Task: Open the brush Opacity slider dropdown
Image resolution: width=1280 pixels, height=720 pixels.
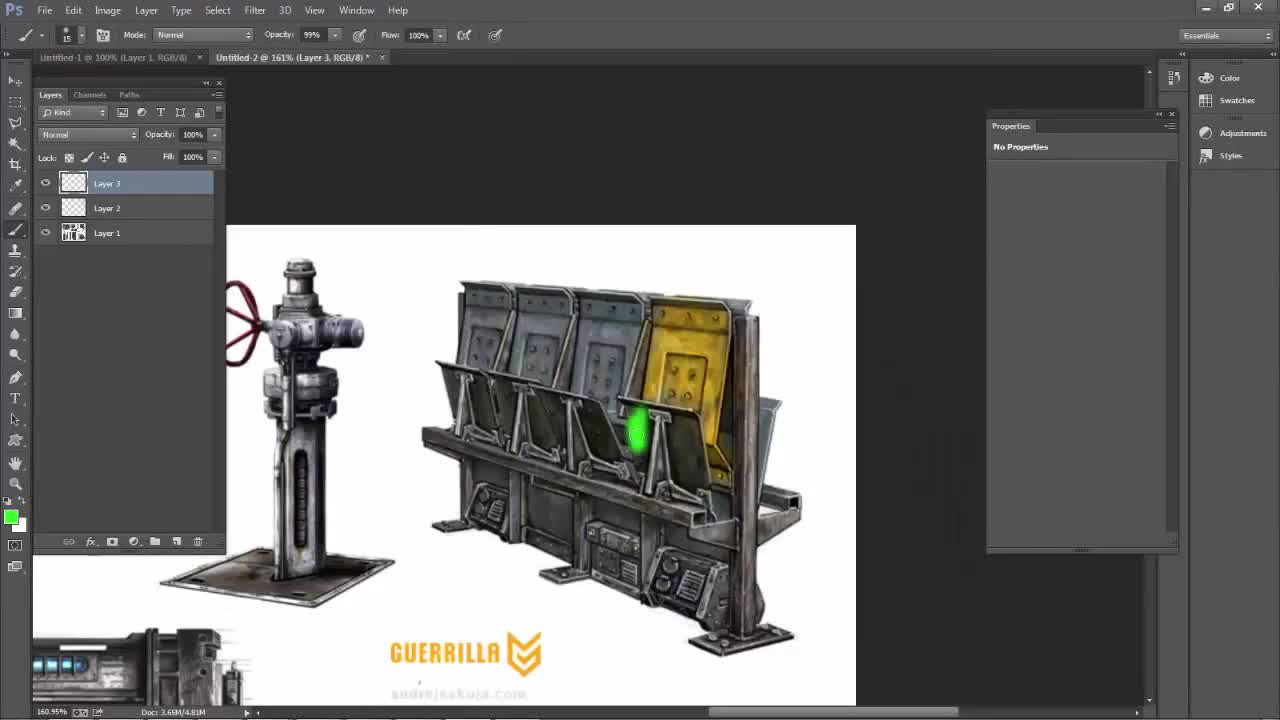Action: tap(335, 35)
